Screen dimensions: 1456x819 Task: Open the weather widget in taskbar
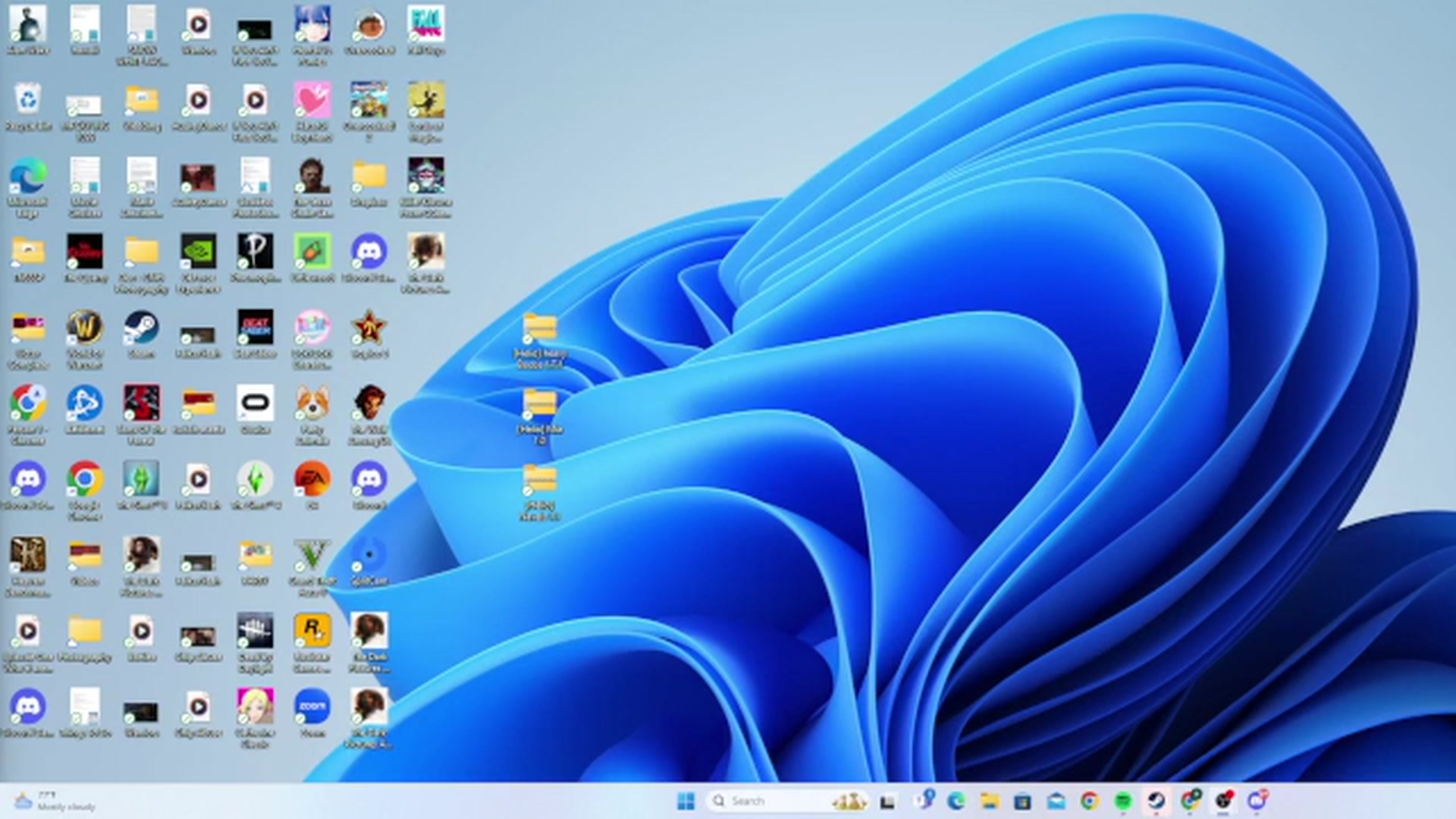click(x=55, y=801)
